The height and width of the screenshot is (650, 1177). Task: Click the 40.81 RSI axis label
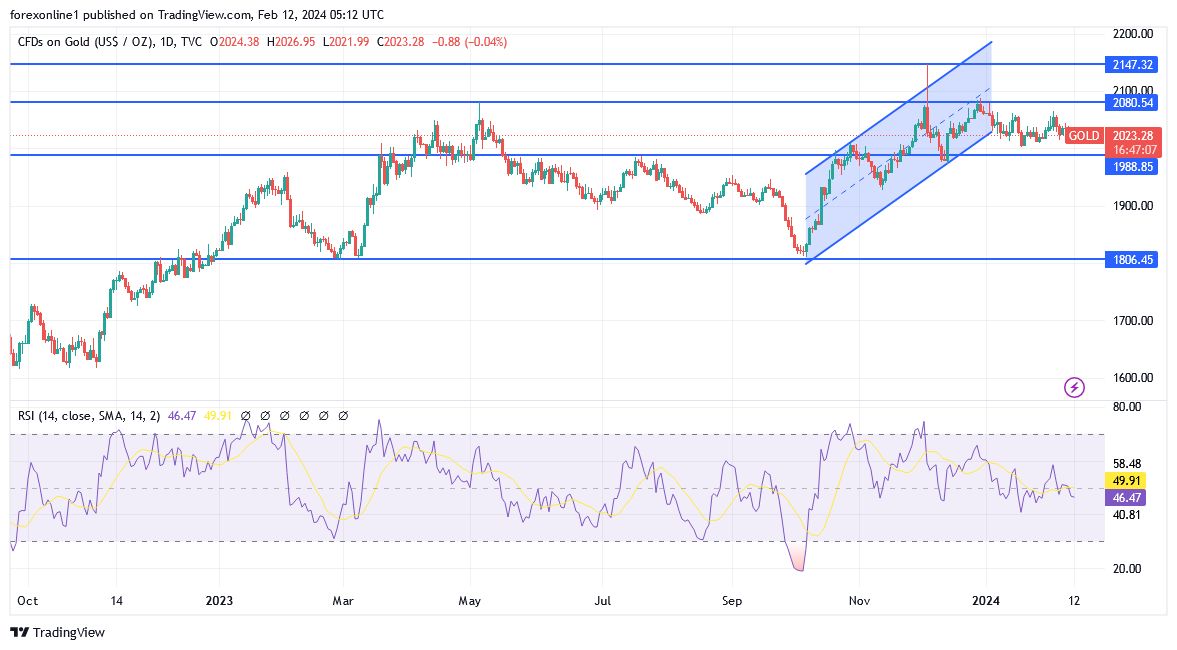(1127, 515)
